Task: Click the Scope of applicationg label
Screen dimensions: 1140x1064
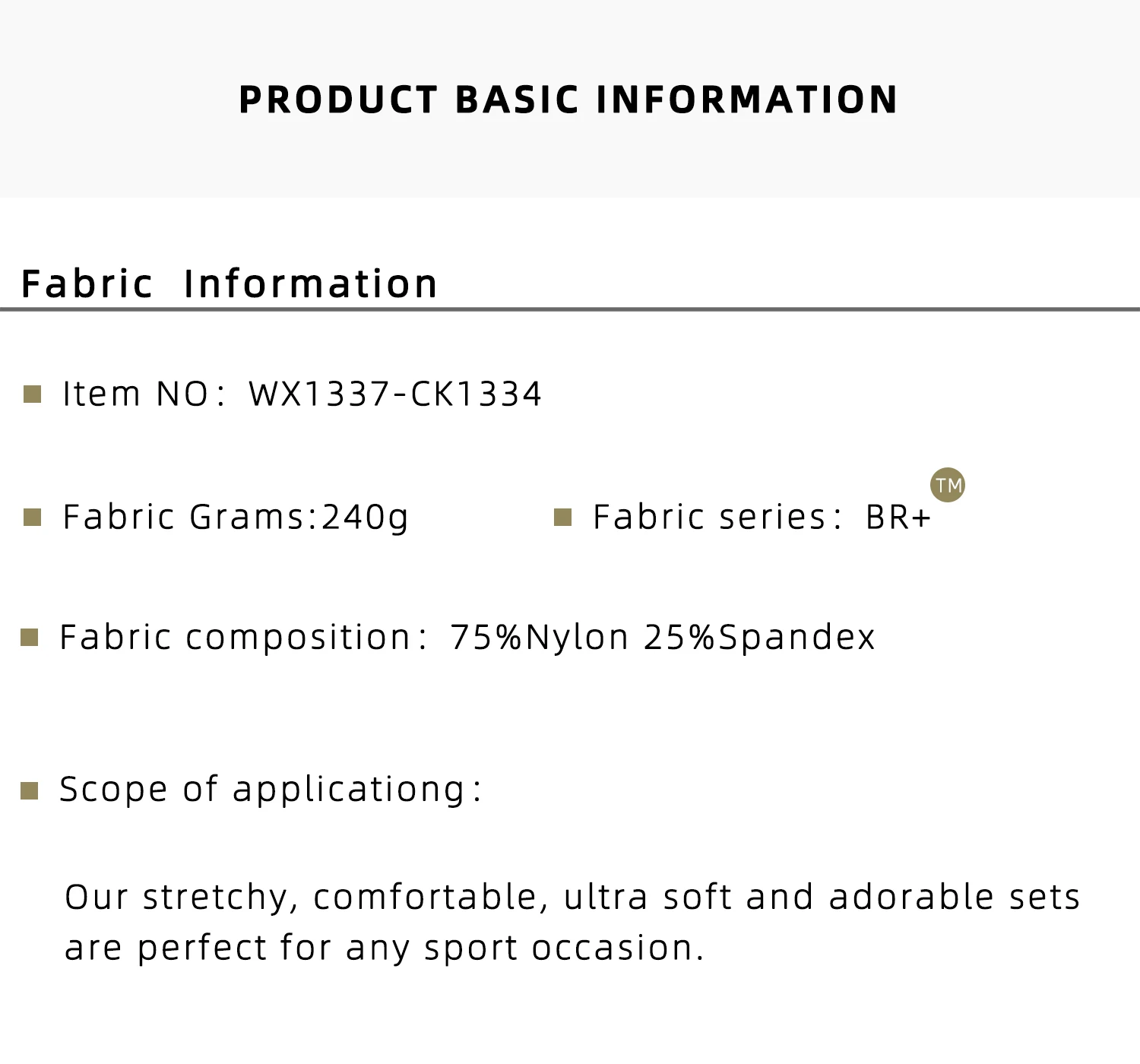Action: coord(270,790)
